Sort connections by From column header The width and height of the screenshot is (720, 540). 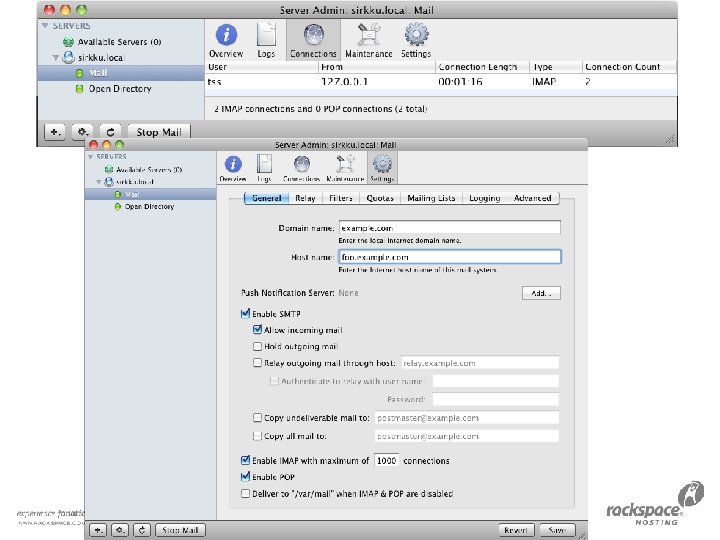pos(376,67)
